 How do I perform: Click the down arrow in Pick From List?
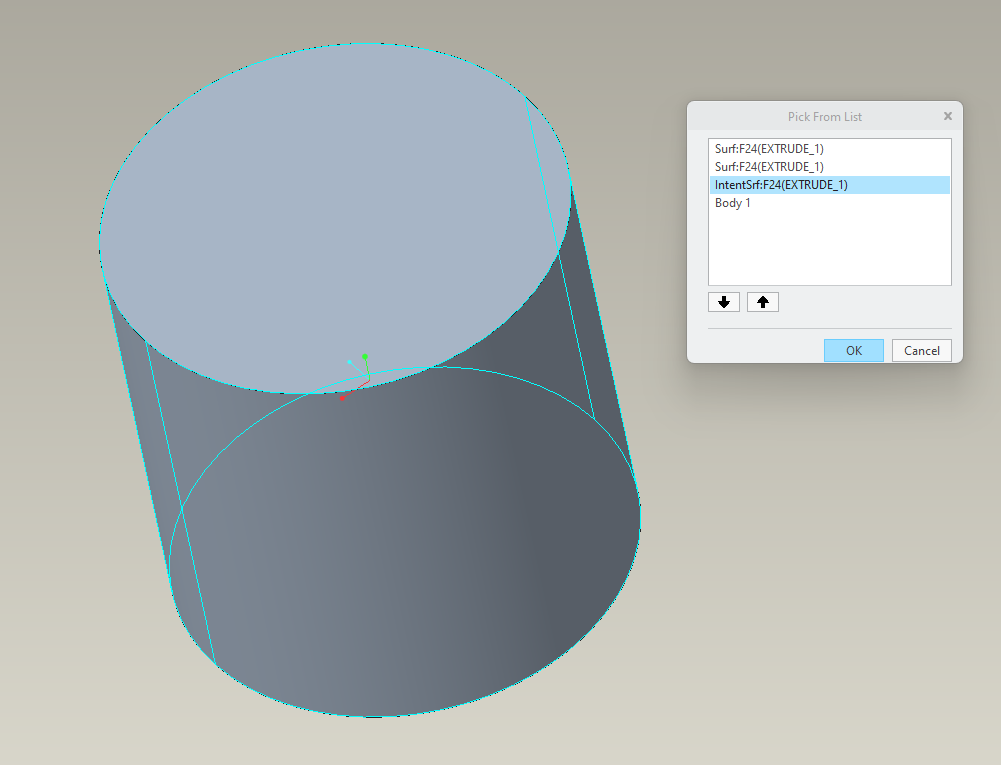[x=723, y=301]
